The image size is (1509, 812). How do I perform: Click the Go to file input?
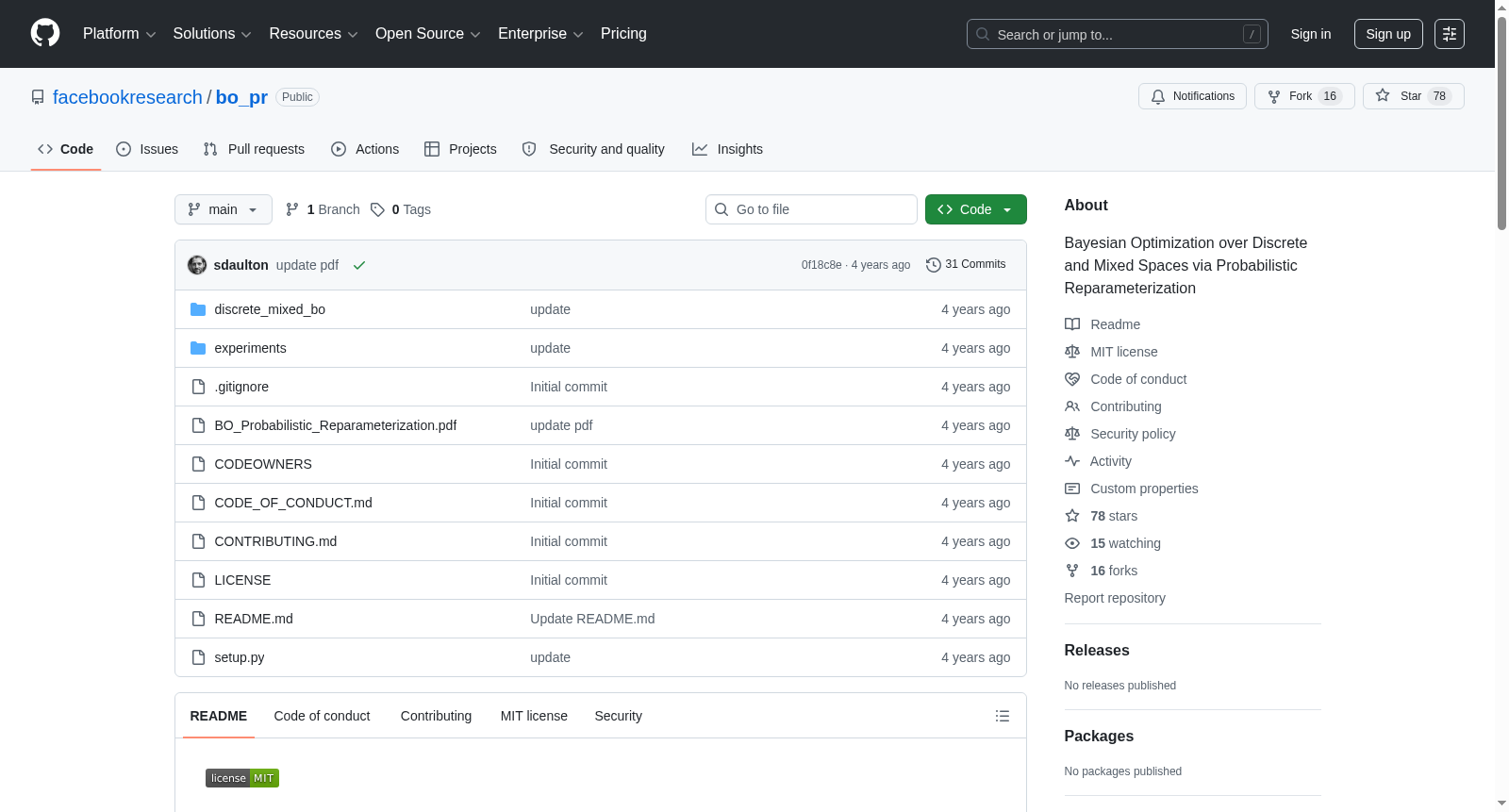811,209
